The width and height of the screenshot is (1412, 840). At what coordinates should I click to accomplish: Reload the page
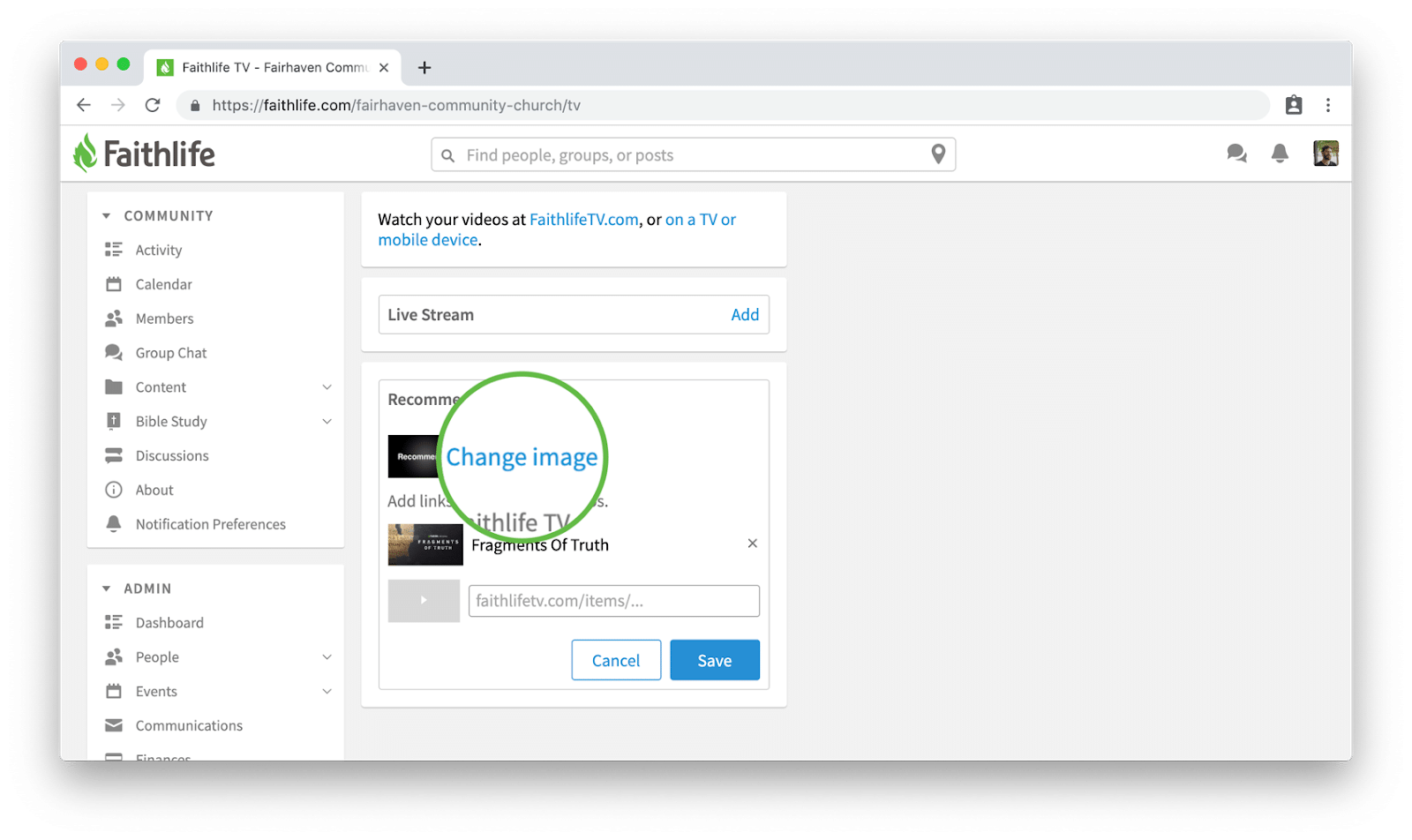coord(153,105)
